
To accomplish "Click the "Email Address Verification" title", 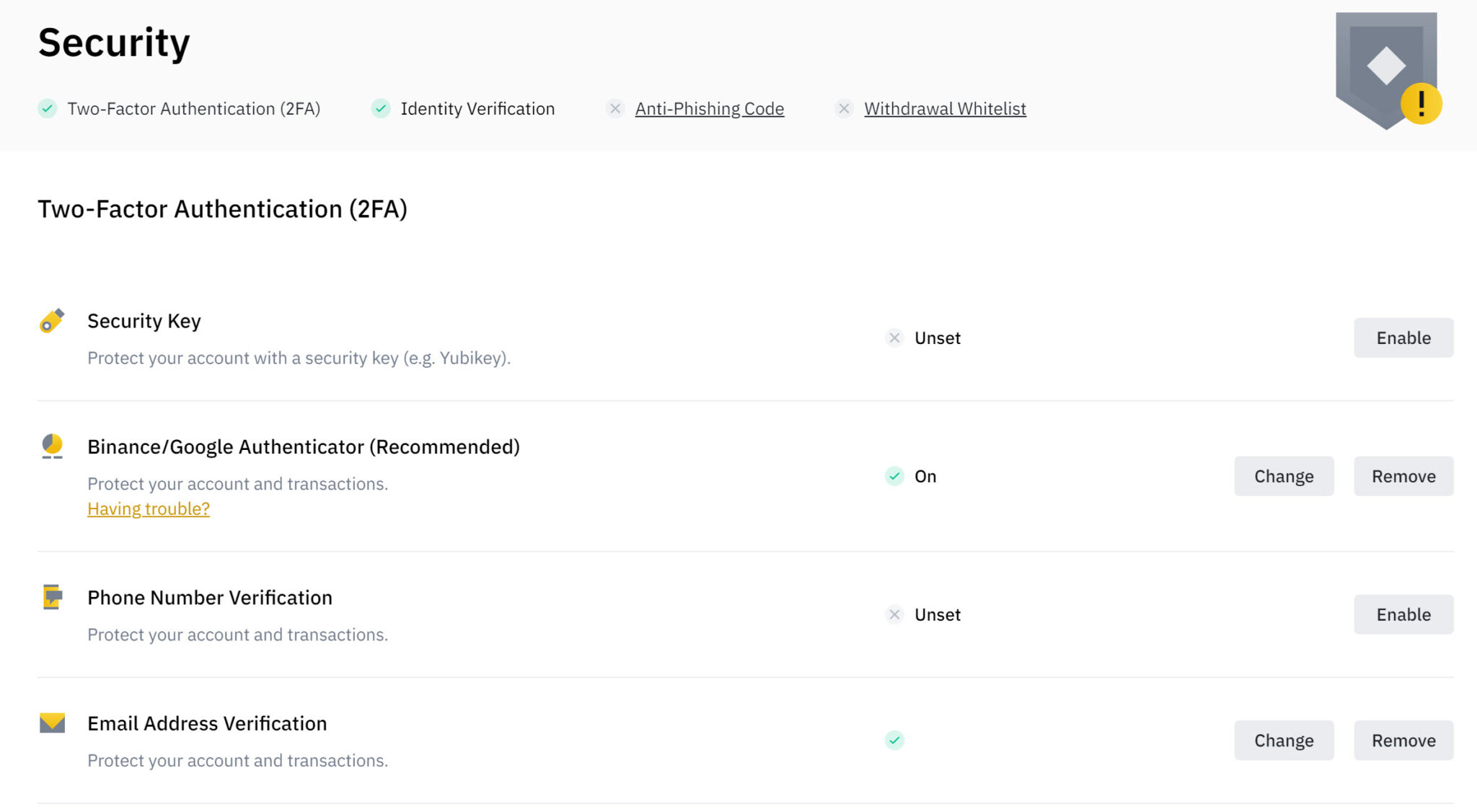I will tap(207, 723).
